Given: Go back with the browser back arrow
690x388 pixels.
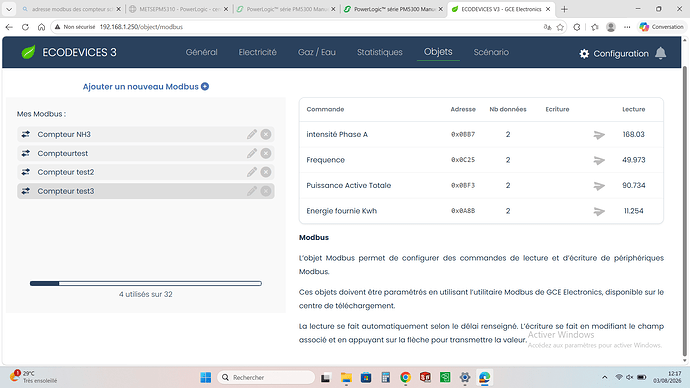Looking at the screenshot, I should coord(9,27).
